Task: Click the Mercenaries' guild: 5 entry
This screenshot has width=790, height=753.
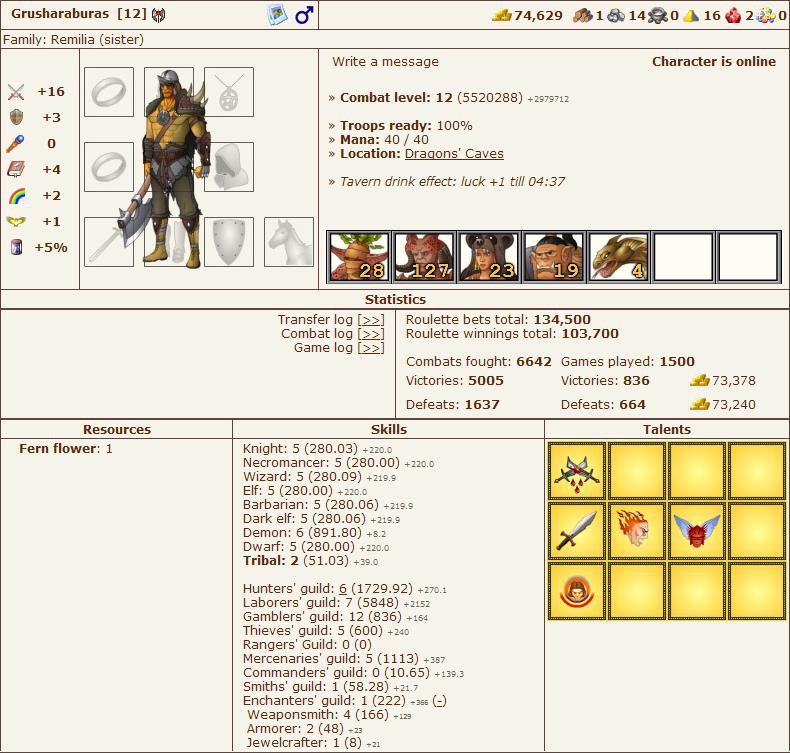Action: click(344, 659)
